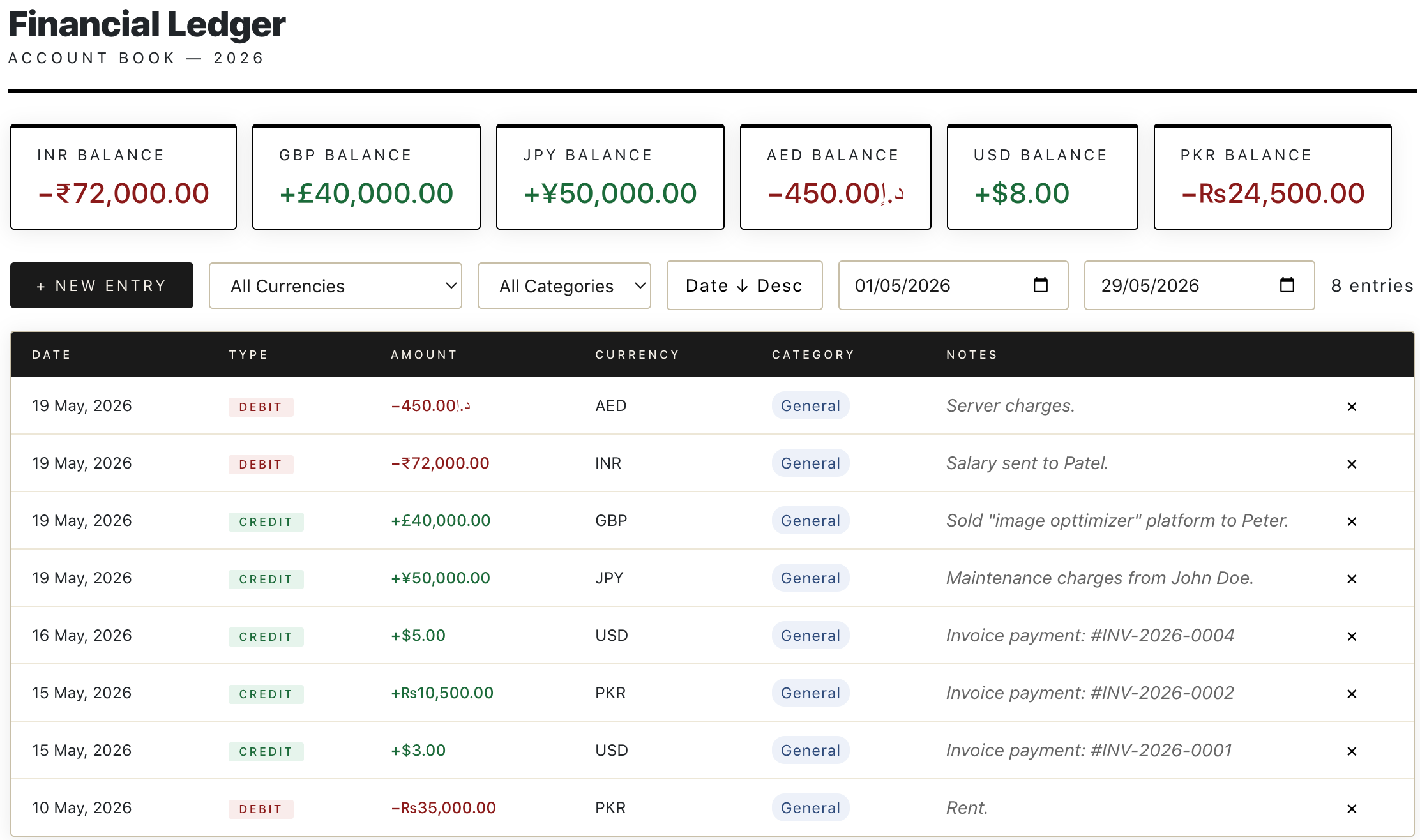Click the 8 entries count label
The width and height of the screenshot is (1420, 840).
[1372, 285]
